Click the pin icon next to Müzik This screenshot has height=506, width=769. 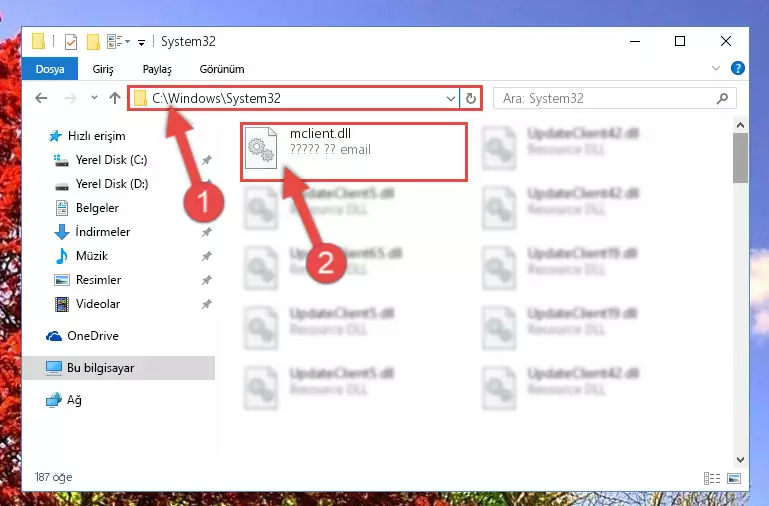[206, 256]
